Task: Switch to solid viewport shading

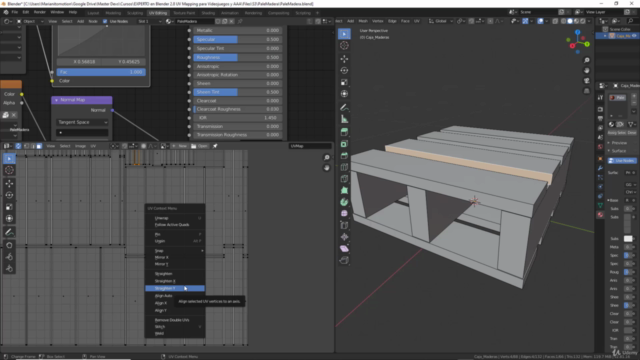Action: click(x=570, y=21)
